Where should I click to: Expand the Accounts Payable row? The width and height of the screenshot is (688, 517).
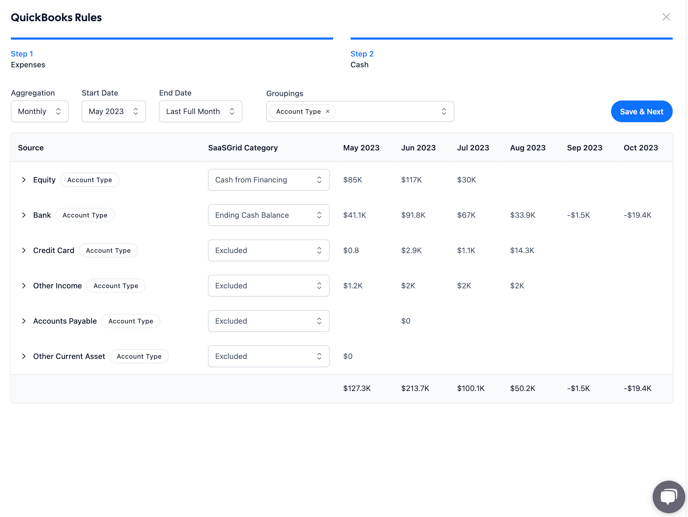pos(24,321)
